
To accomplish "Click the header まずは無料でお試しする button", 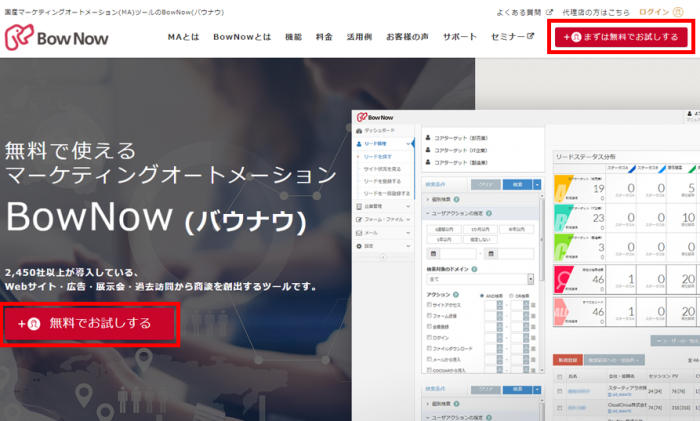I will [620, 37].
